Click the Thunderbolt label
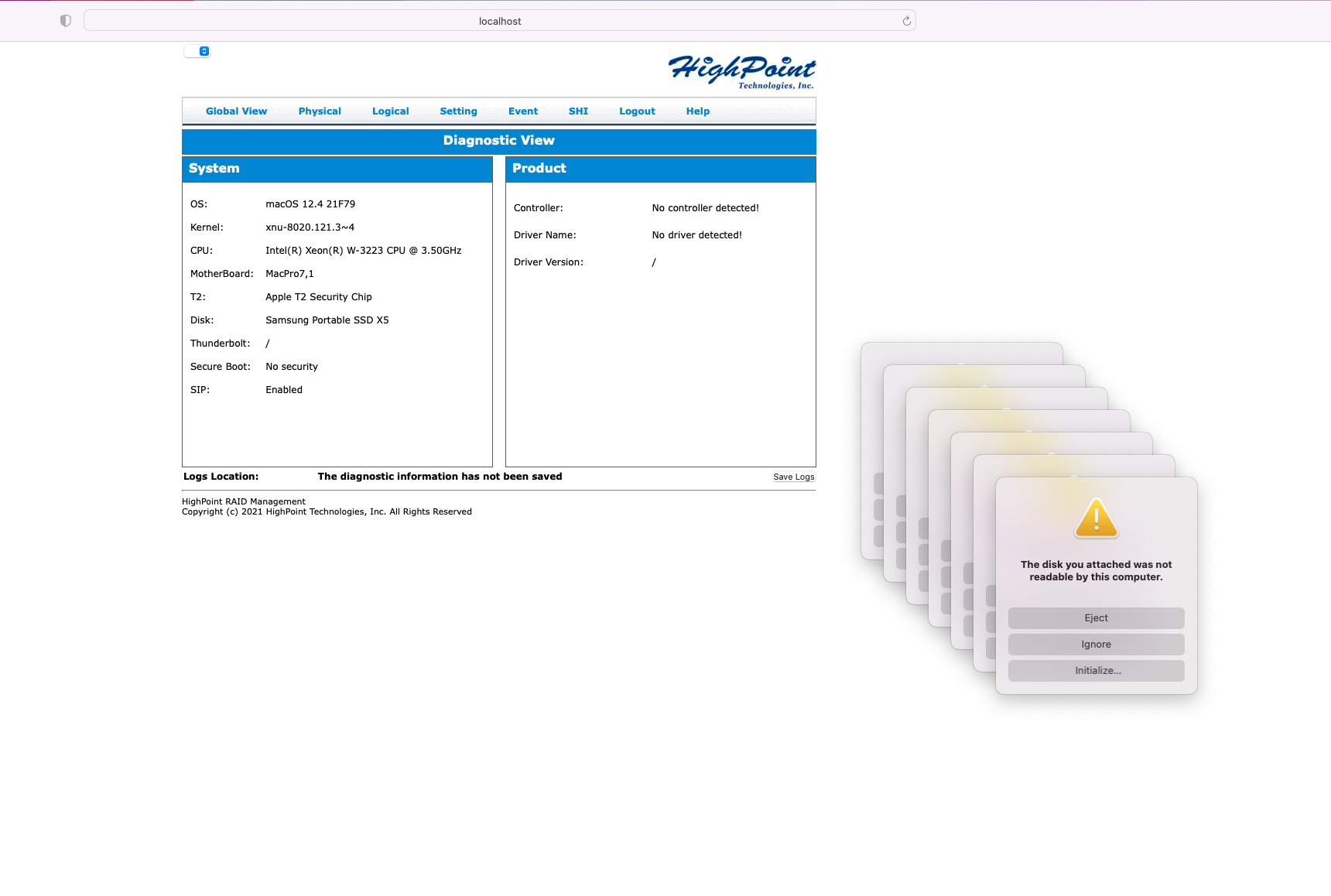This screenshot has width=1331, height=896. (221, 344)
